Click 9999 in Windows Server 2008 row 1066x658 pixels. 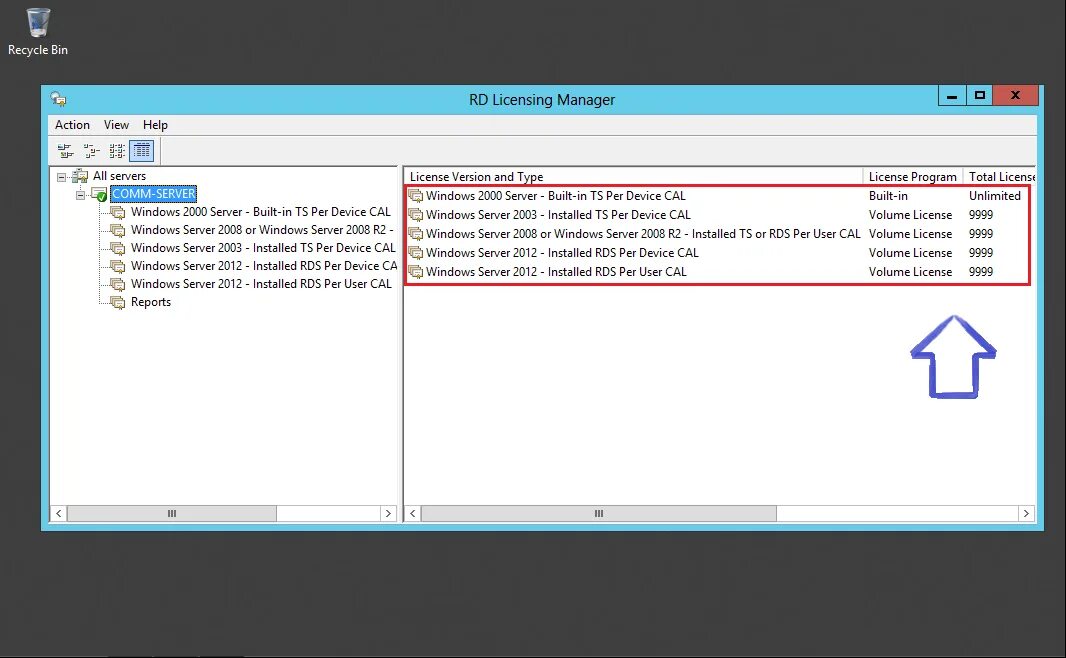coord(981,234)
